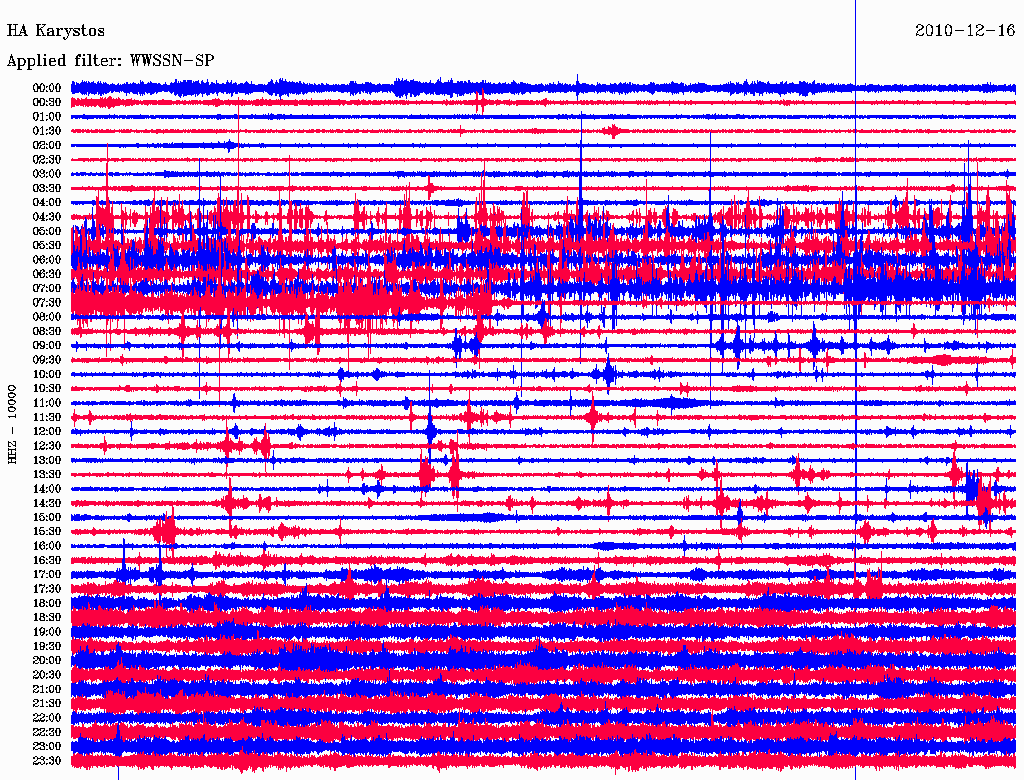
Task: Select the 16:00 time label
Action: 46,546
